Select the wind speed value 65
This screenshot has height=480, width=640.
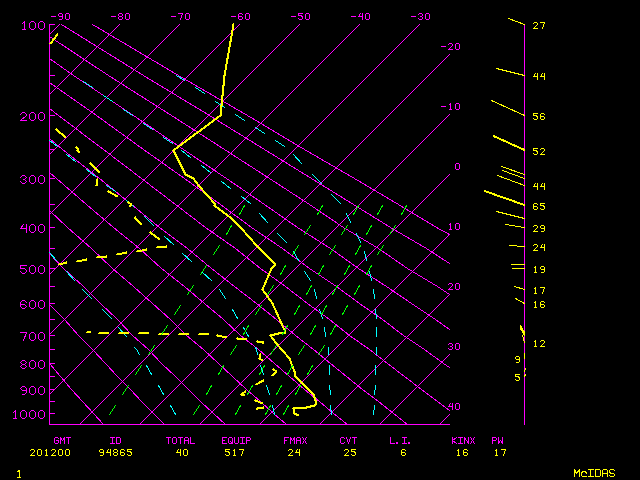538,206
